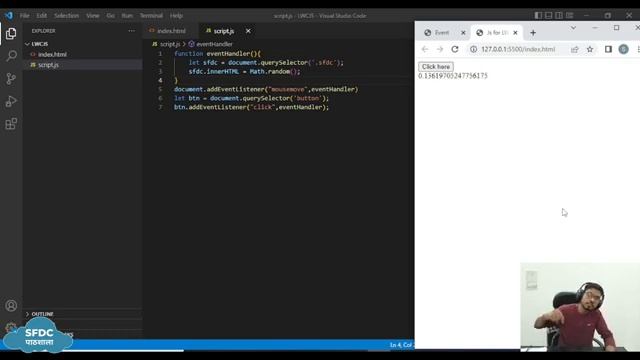Open Run and Debug view
This screenshot has height=360, width=640.
click(x=11, y=101)
